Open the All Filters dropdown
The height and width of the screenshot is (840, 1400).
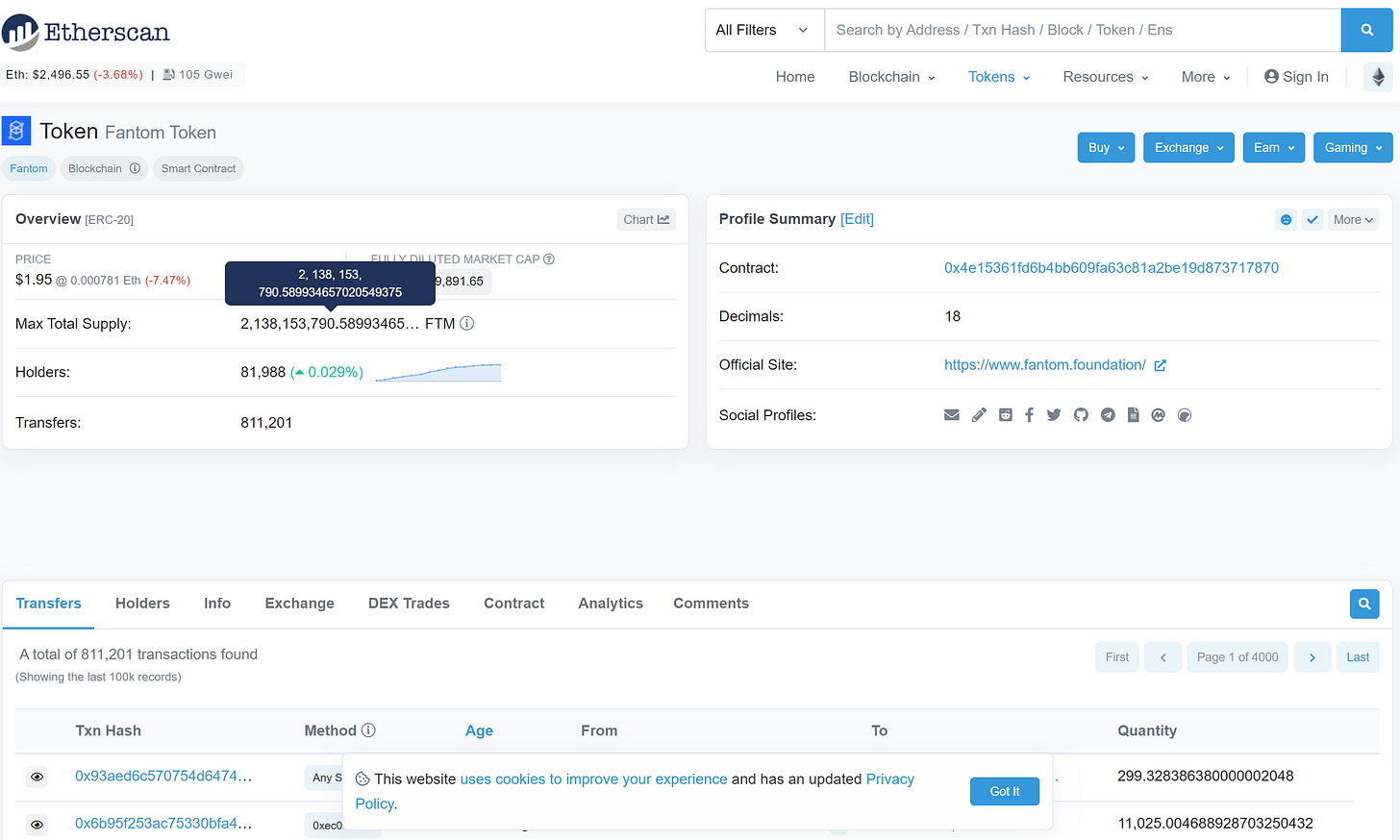(x=764, y=30)
